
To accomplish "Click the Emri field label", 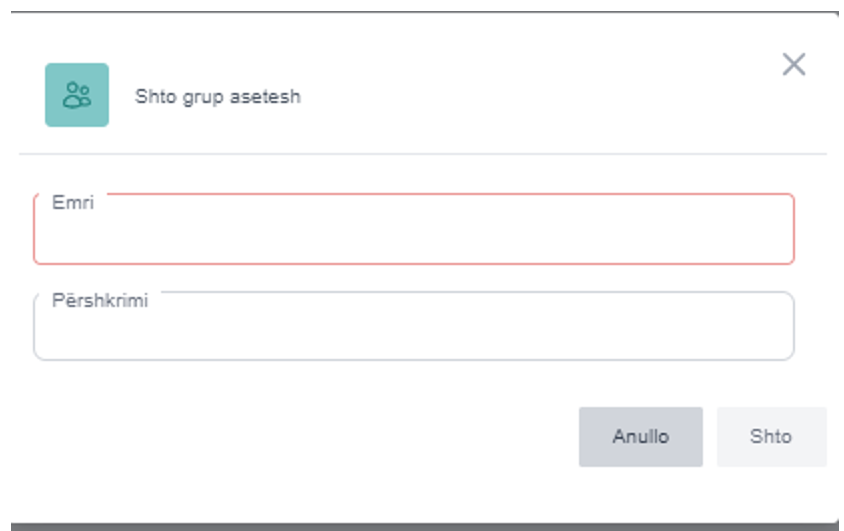I will pyautogui.click(x=73, y=202).
